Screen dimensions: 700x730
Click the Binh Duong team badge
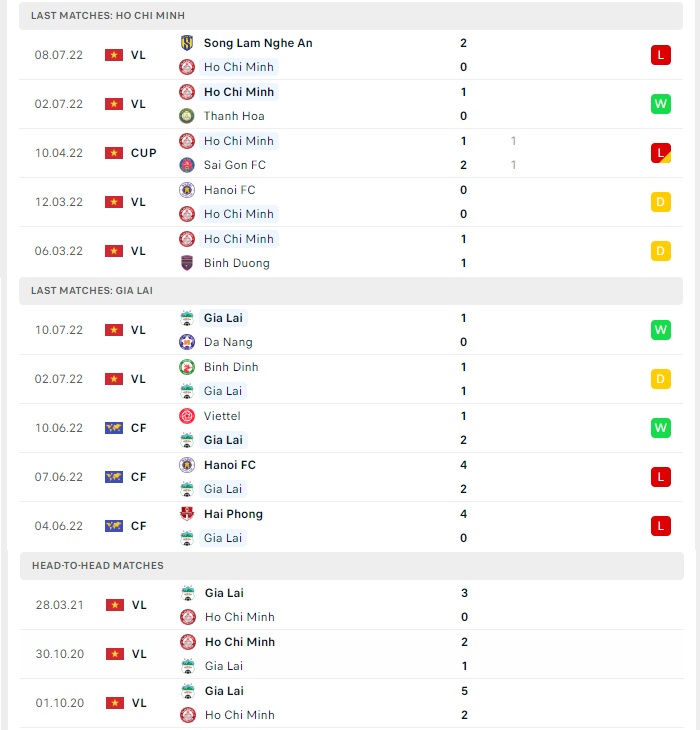point(187,263)
